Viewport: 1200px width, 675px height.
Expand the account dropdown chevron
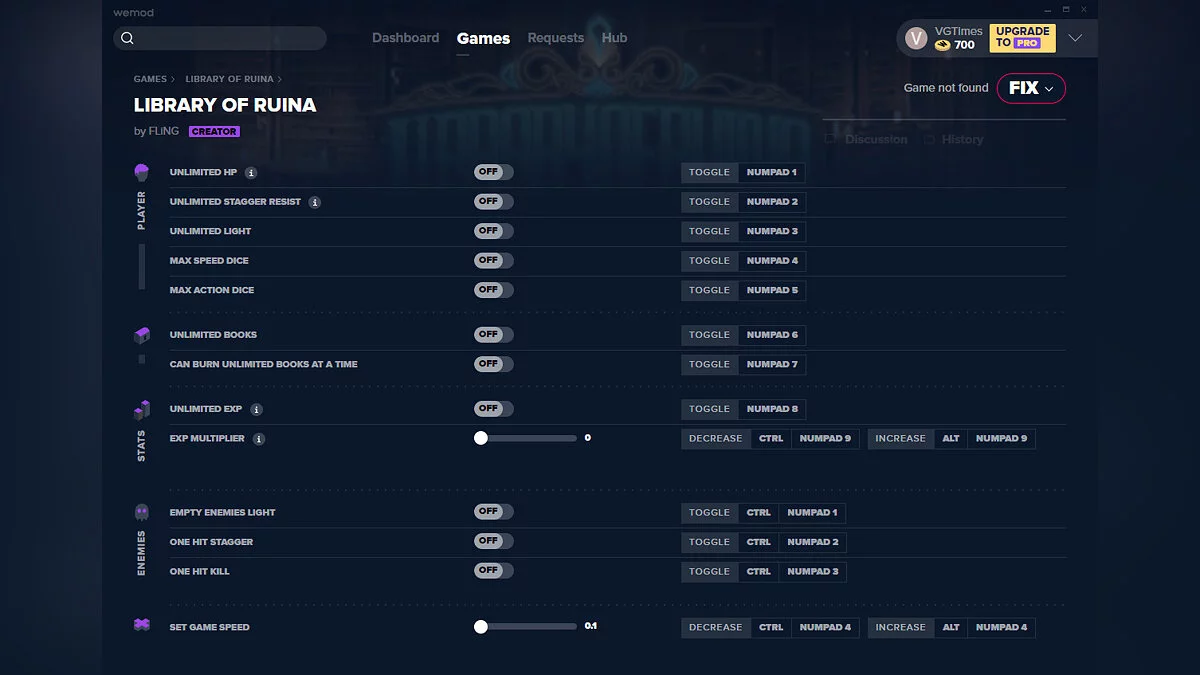click(x=1075, y=38)
